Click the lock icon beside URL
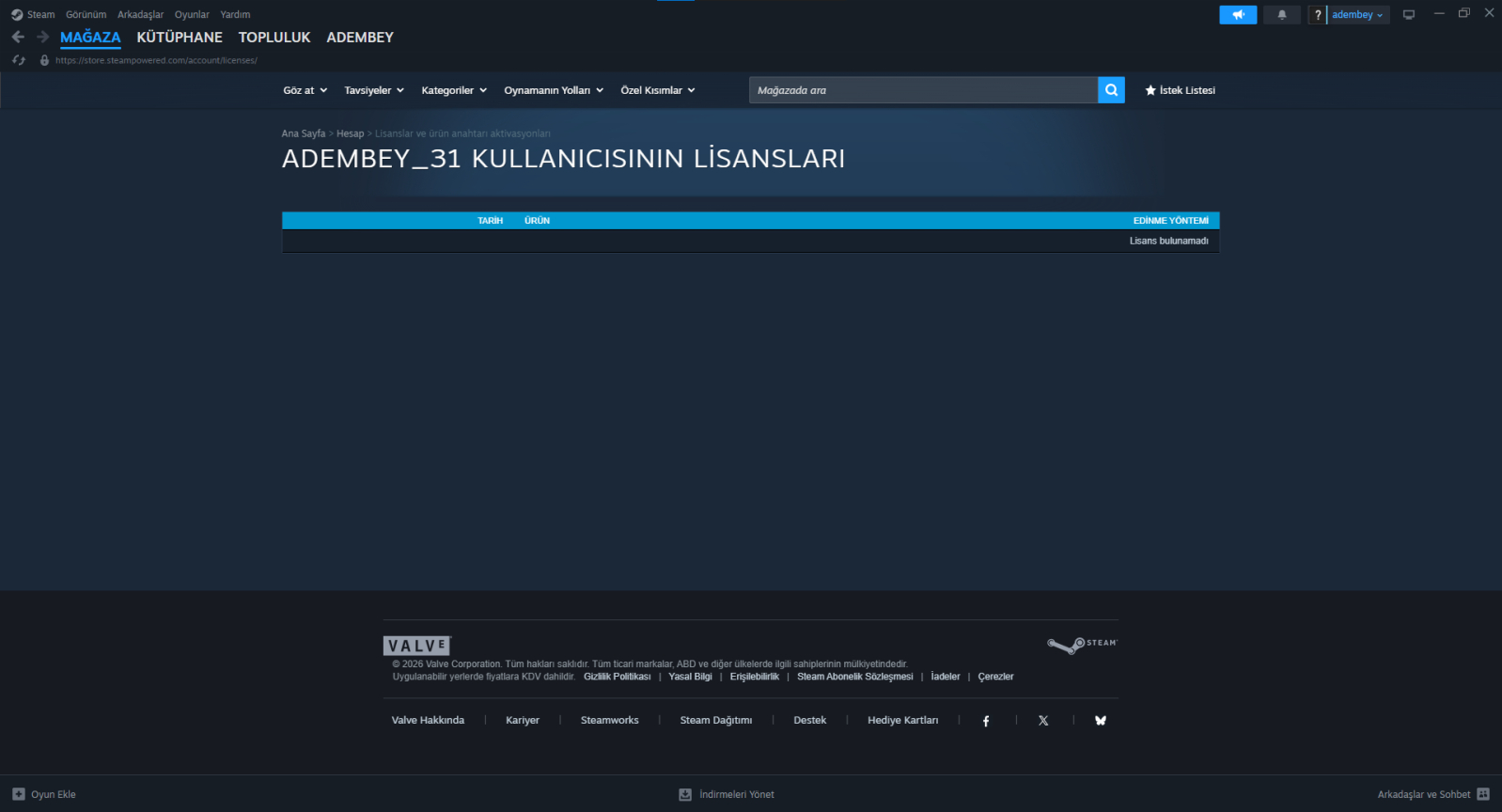The height and width of the screenshot is (812, 1502). [44, 60]
